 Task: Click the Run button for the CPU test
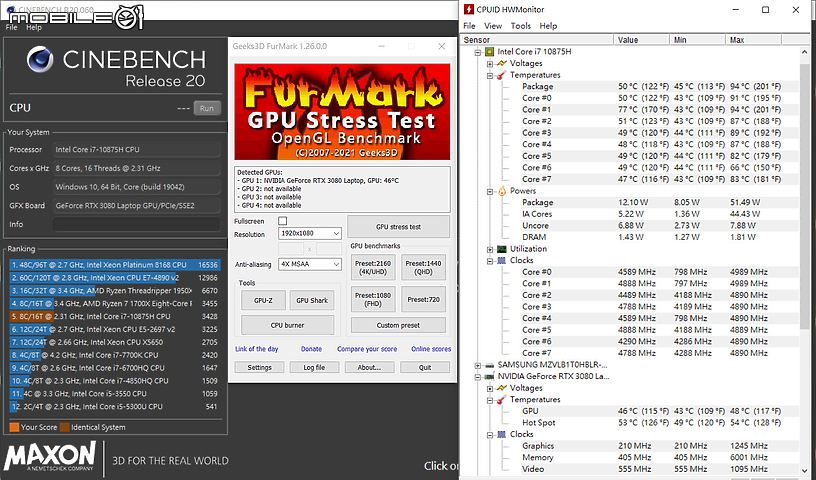coord(207,108)
